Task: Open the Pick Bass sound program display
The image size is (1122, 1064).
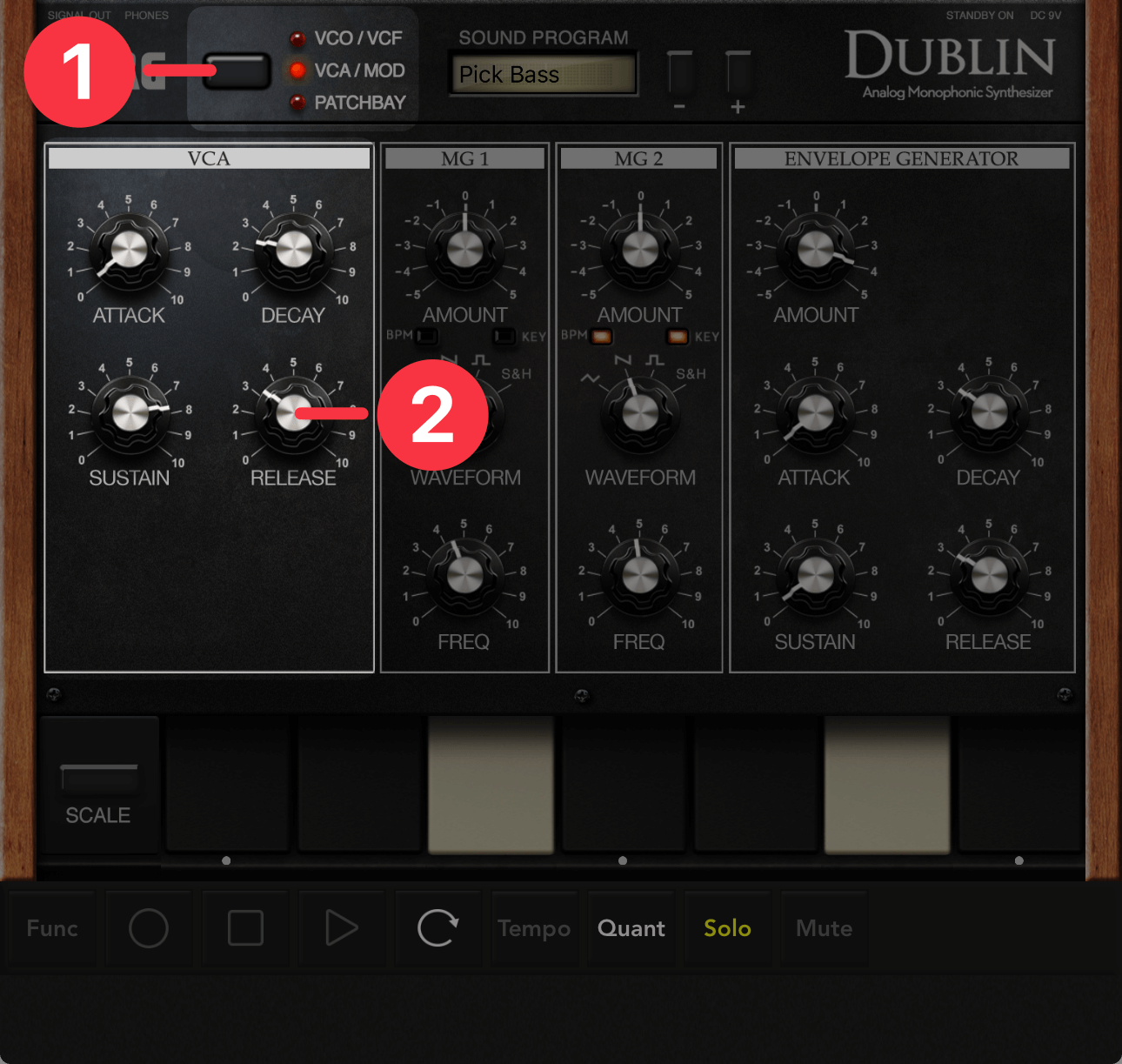Action: [543, 75]
